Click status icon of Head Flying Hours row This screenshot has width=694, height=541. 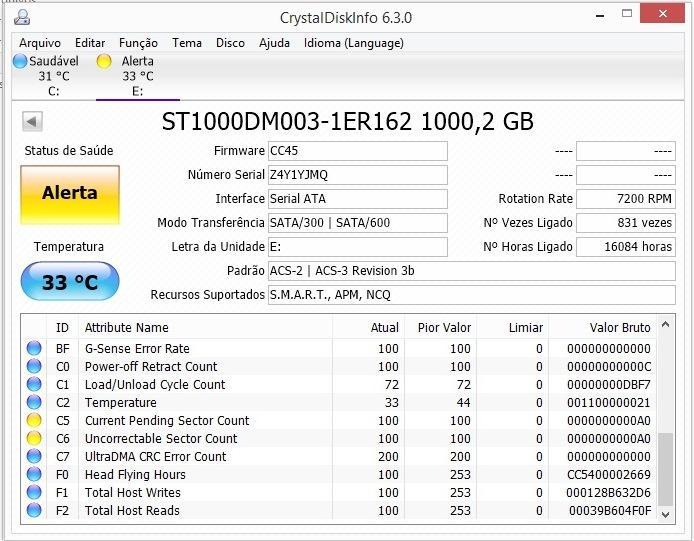[x=34, y=474]
